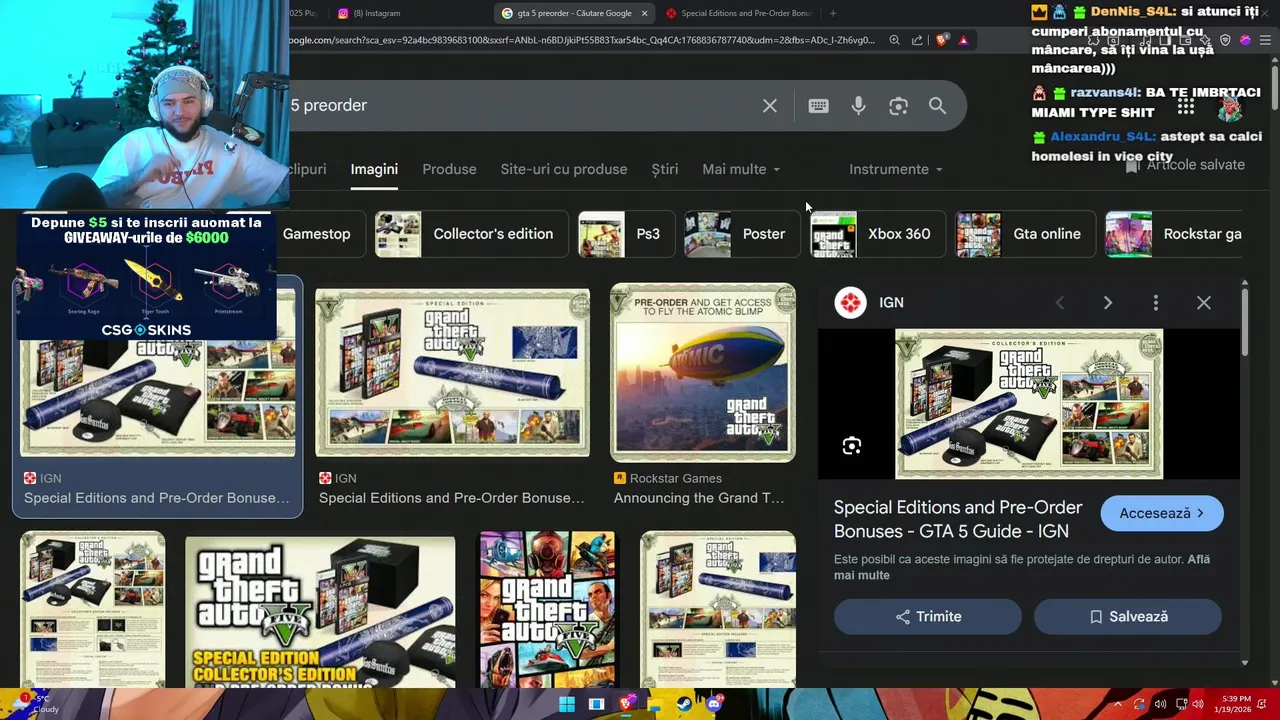This screenshot has height=720, width=1280.
Task: Select the Produse search tab
Action: tap(449, 169)
